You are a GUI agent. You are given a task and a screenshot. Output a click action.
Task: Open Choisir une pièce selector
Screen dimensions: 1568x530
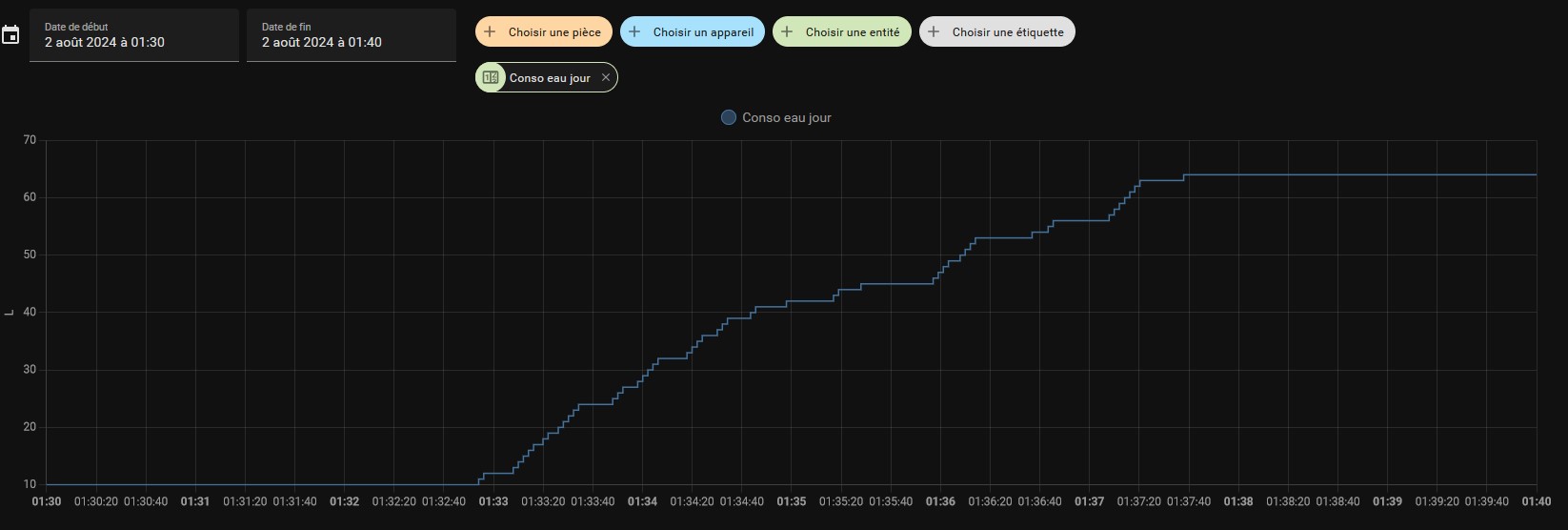pyautogui.click(x=543, y=31)
